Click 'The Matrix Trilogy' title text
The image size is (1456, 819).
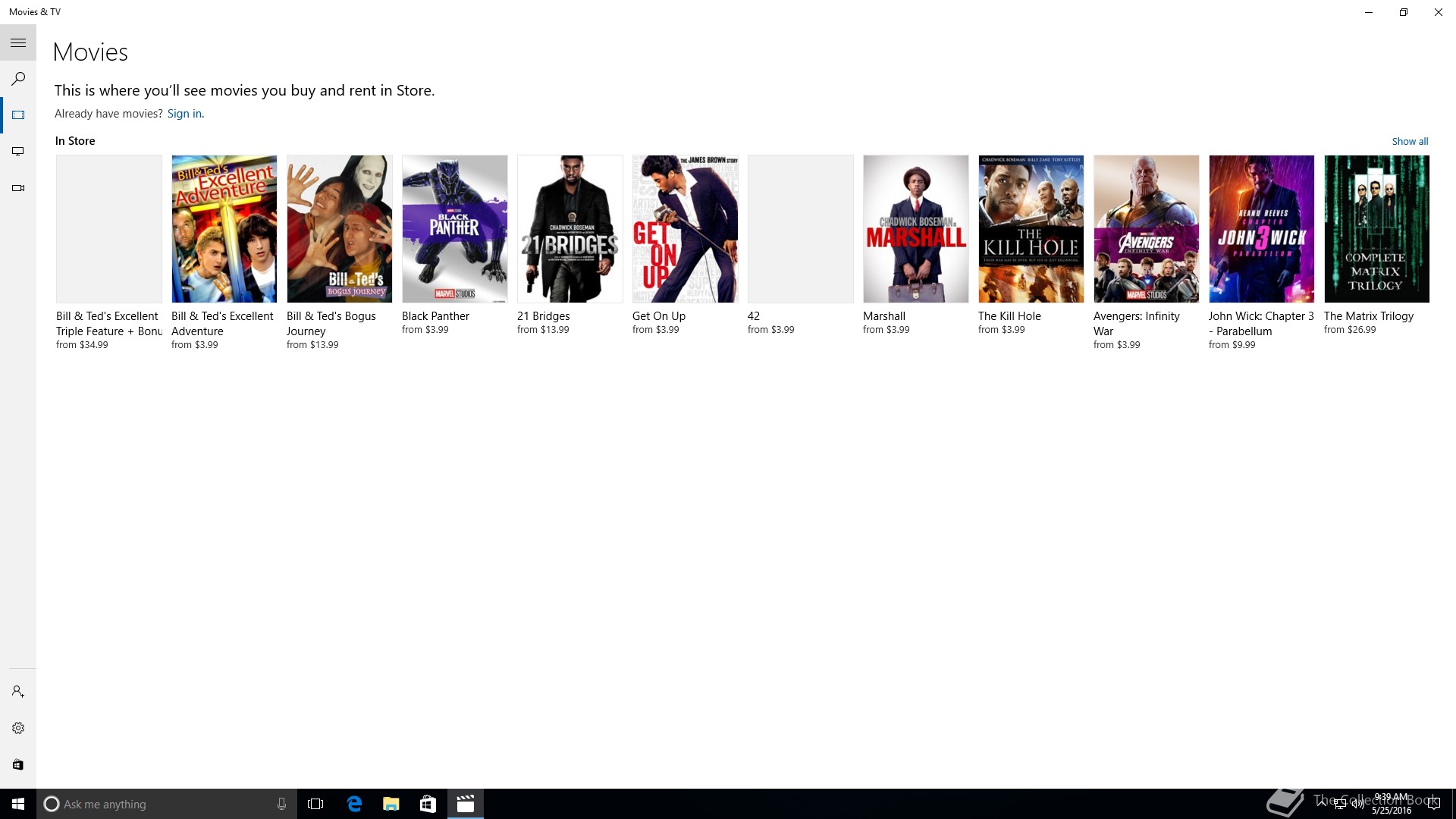coord(1369,316)
